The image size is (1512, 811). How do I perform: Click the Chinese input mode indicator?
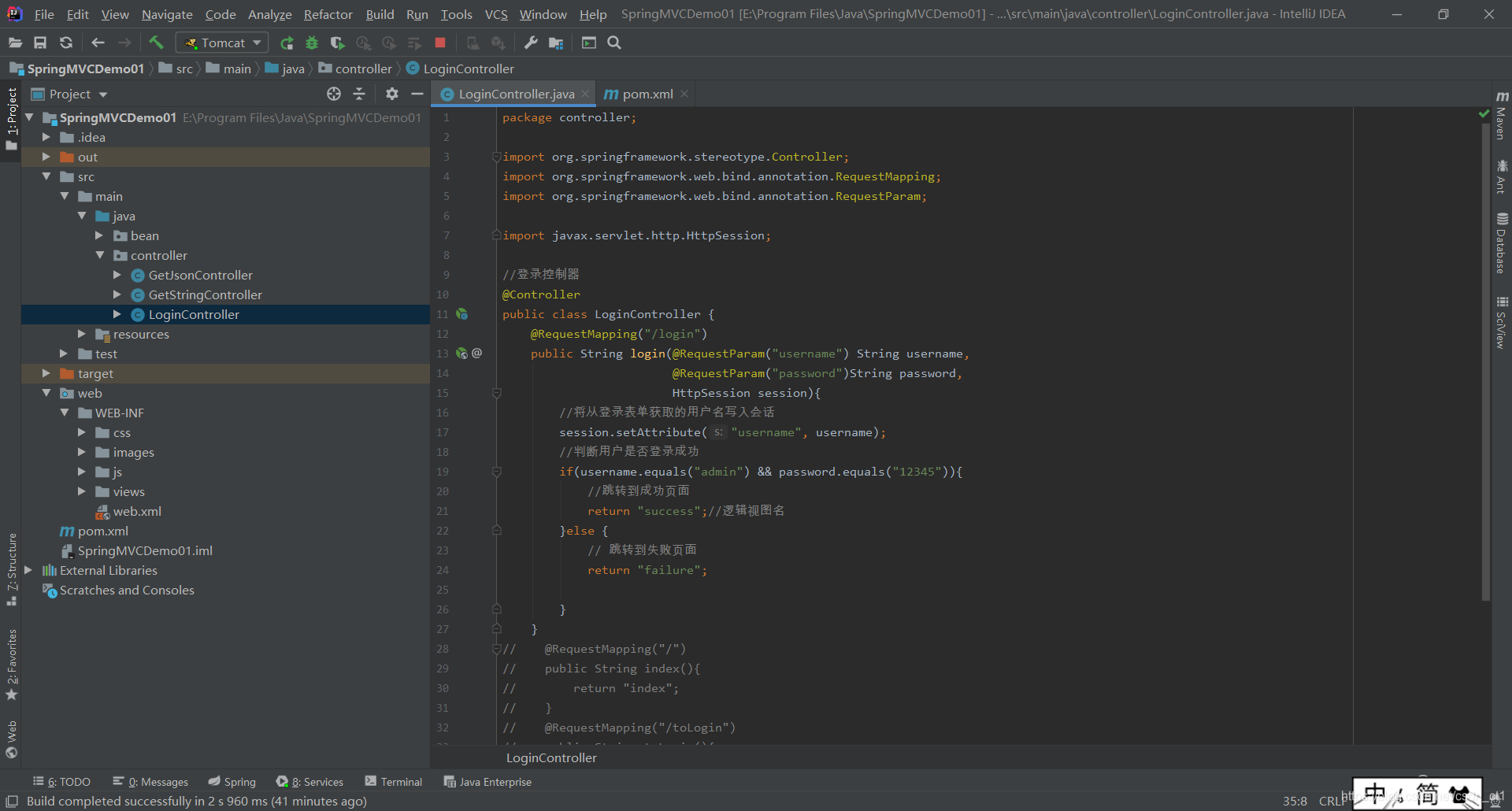click(1375, 794)
